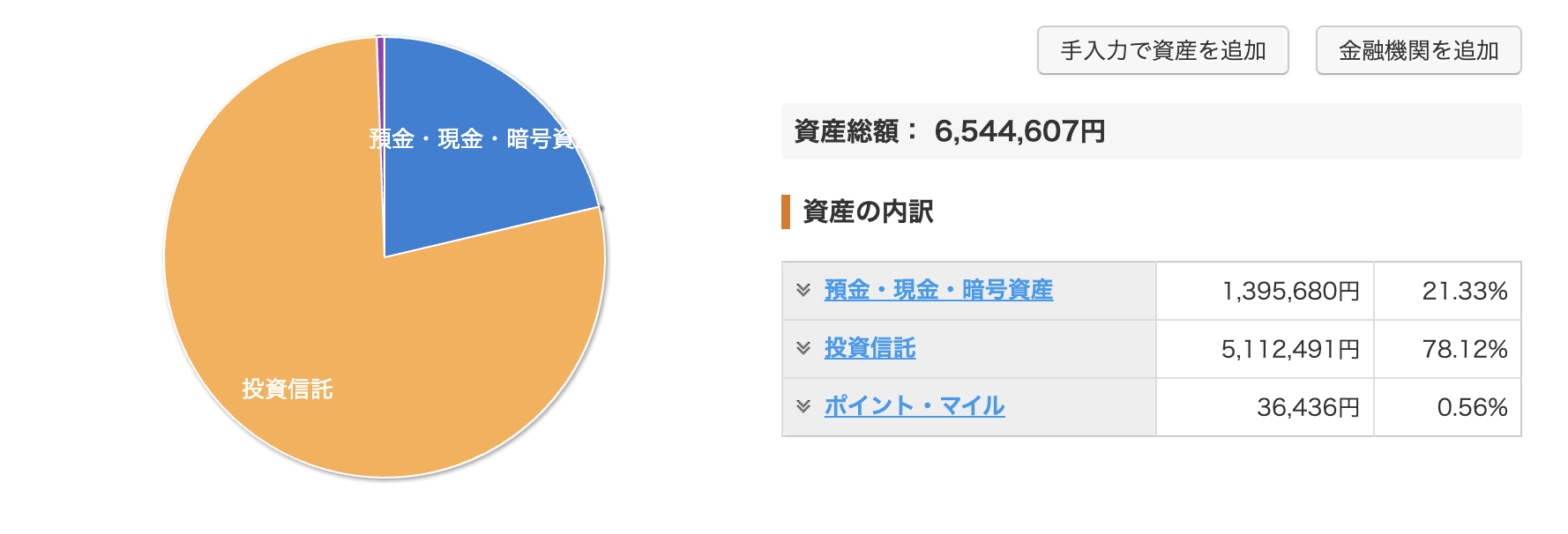Click the 資産の内訳 section heading
The width and height of the screenshot is (1568, 534).
pos(868,211)
